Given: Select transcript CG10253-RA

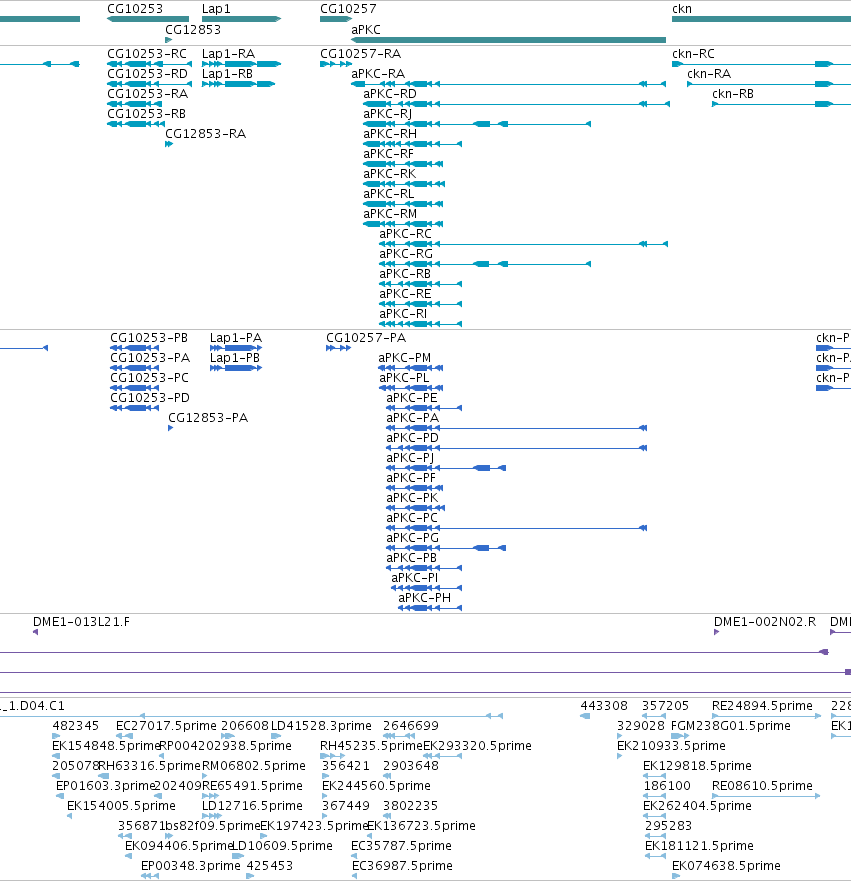Looking at the screenshot, I should click(136, 104).
